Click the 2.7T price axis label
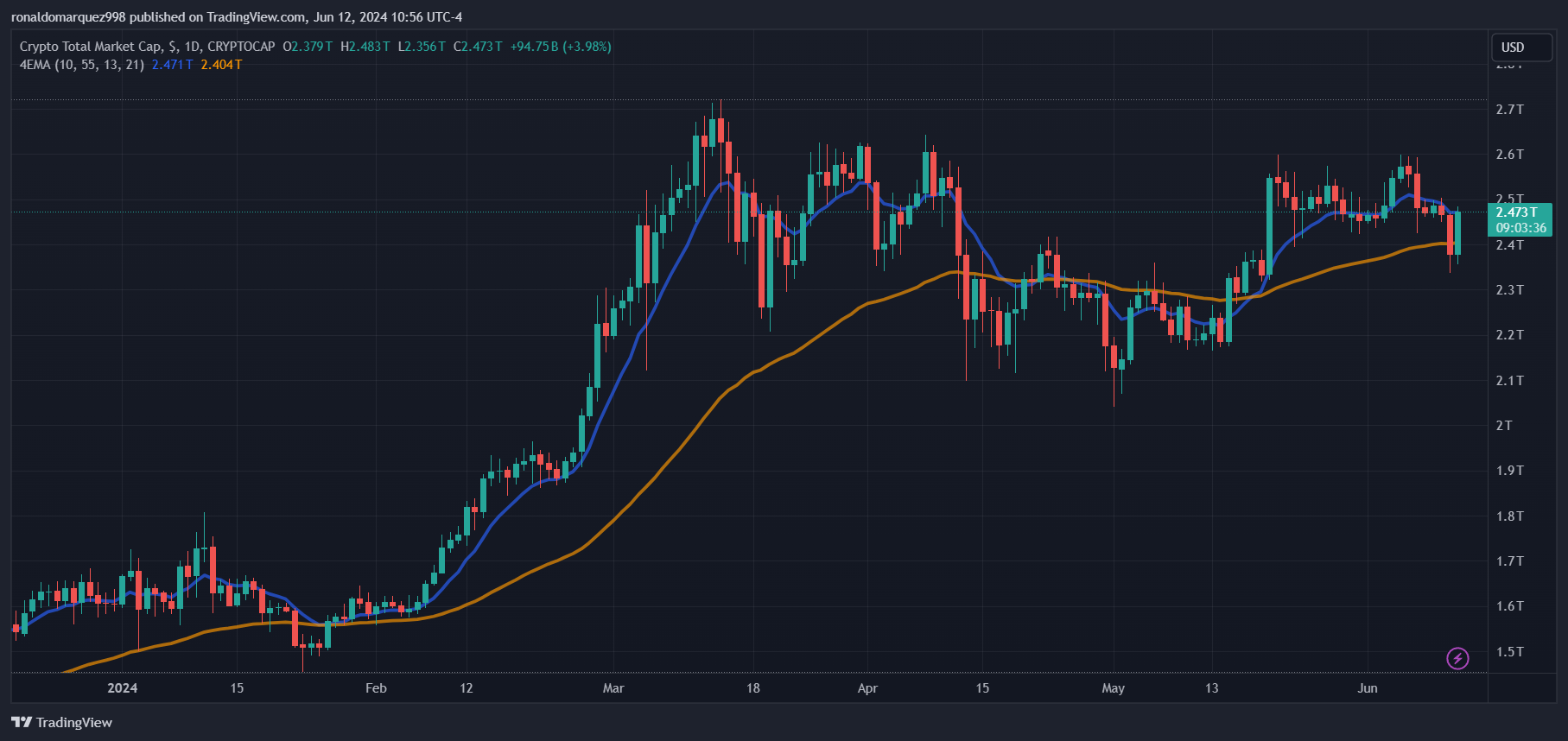 [x=1510, y=109]
